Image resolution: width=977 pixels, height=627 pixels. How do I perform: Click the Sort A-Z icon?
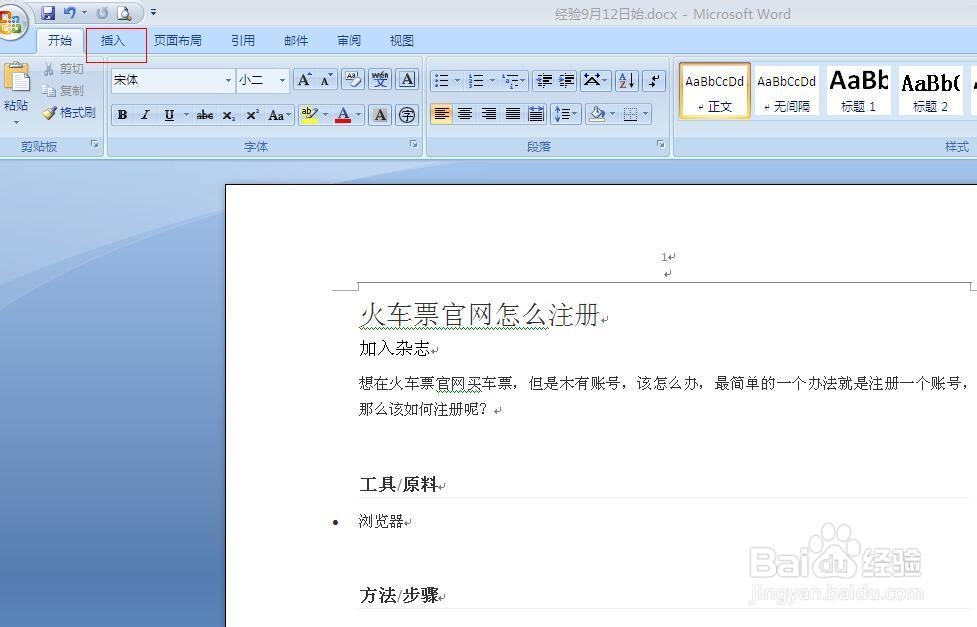pyautogui.click(x=626, y=80)
